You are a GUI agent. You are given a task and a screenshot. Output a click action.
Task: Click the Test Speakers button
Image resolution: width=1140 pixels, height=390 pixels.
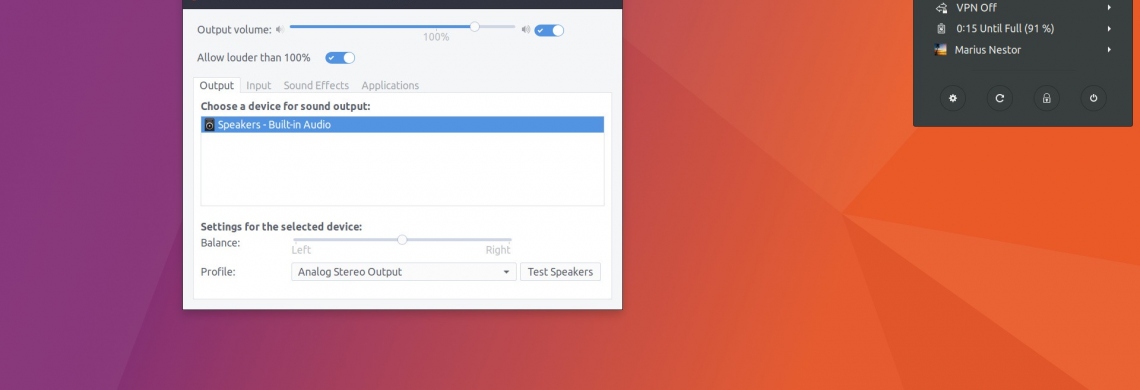(561, 271)
